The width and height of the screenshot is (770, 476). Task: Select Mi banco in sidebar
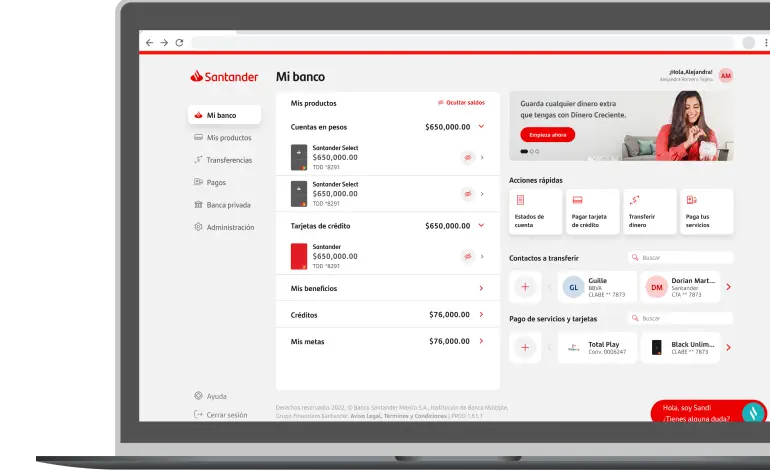point(224,115)
